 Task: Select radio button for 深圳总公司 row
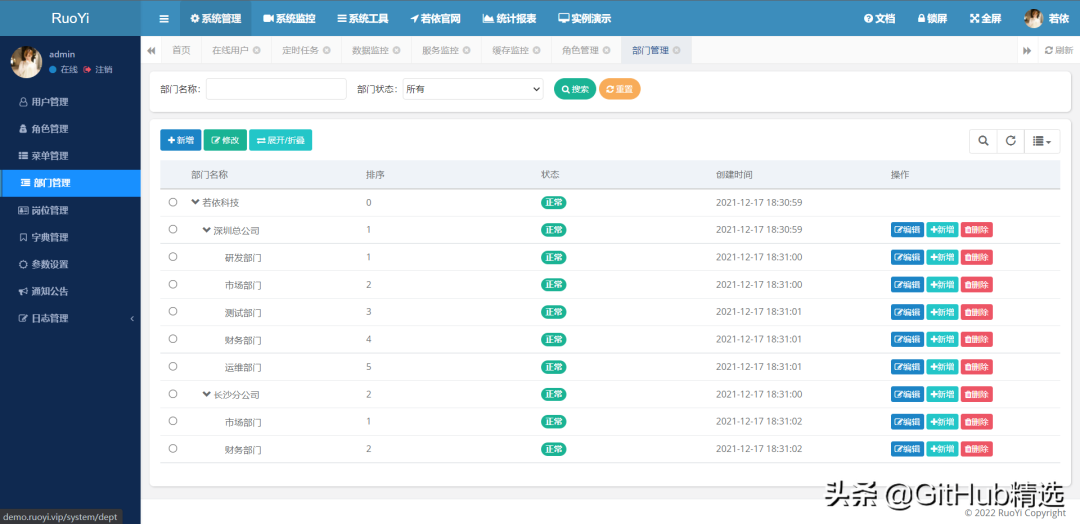[173, 229]
